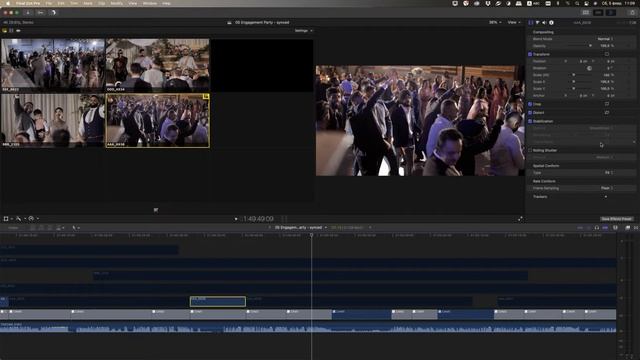Adjust the Scale (All) slider
640x360 pixels.
pos(574,75)
